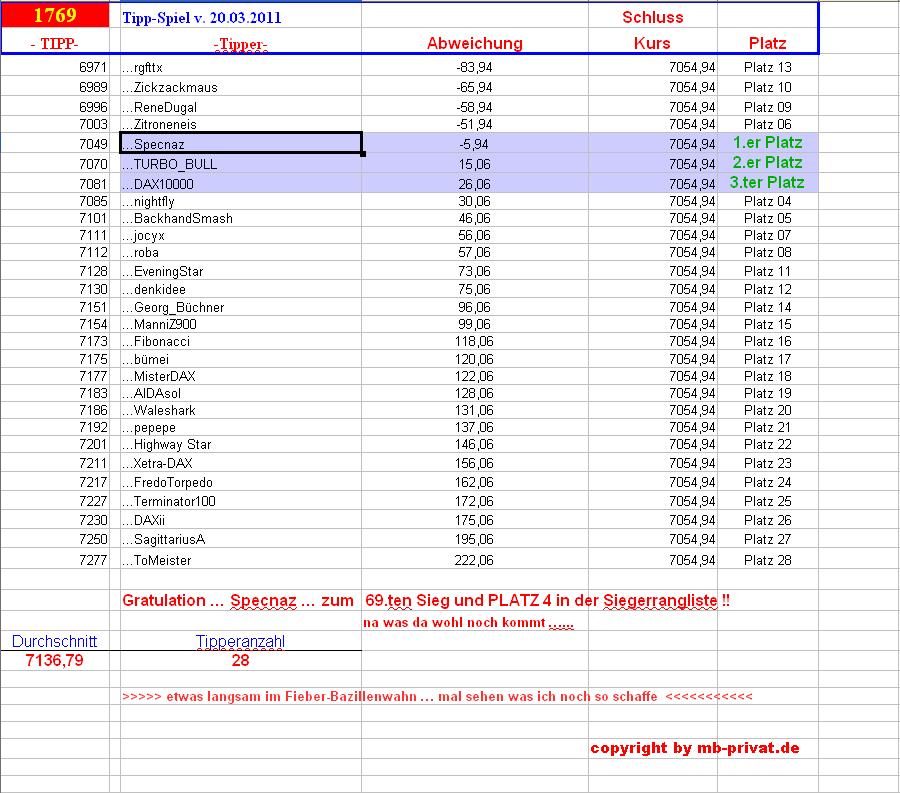Click the Zickzackmaus name cell
This screenshot has width=900, height=793.
click(x=240, y=87)
